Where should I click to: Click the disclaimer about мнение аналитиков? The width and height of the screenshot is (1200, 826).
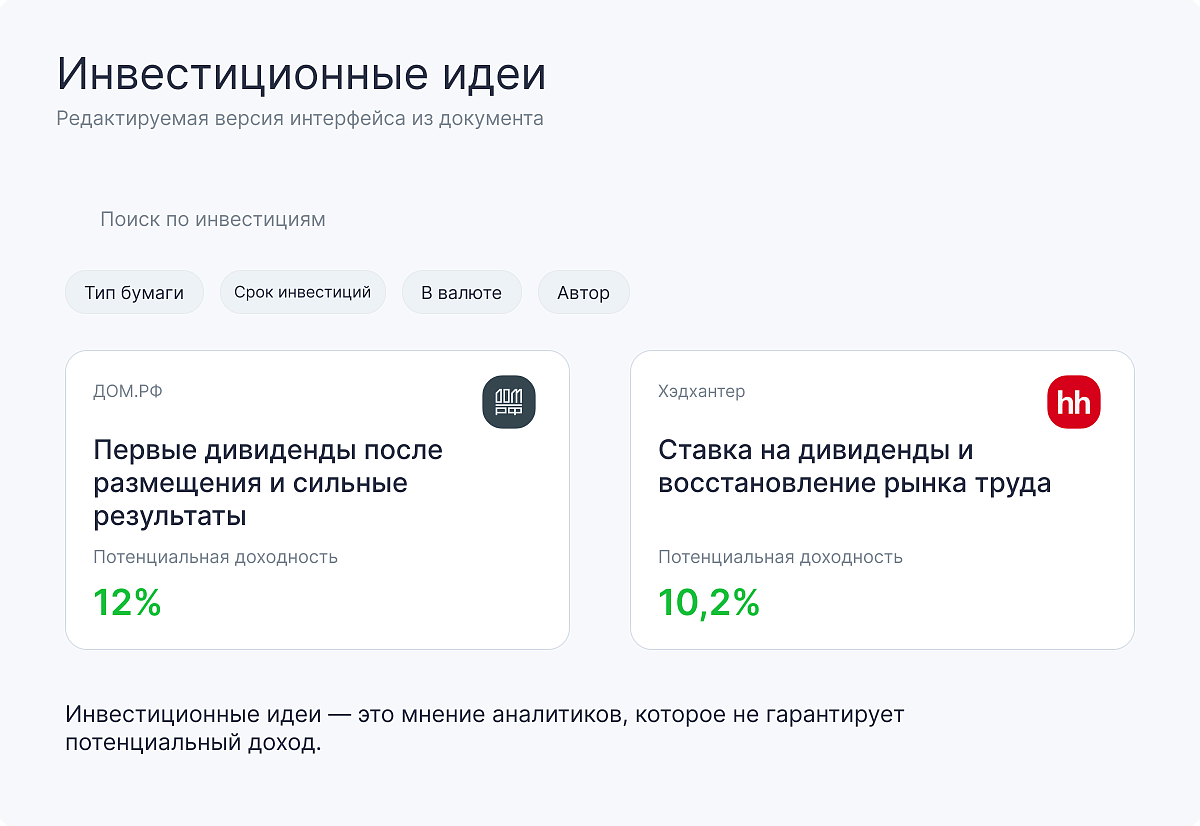(484, 730)
